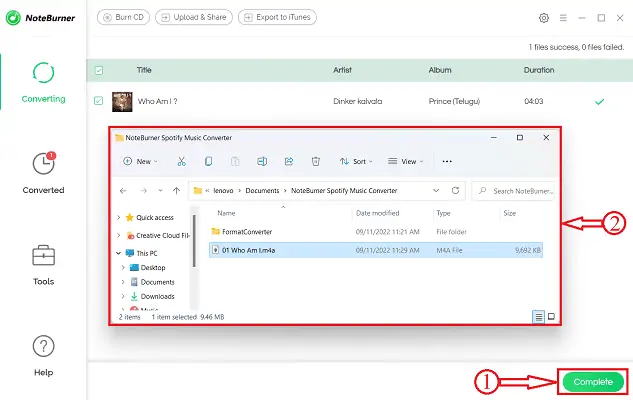Click the 'Dinker kalvala' artist cell
The image size is (633, 400).
click(x=358, y=101)
